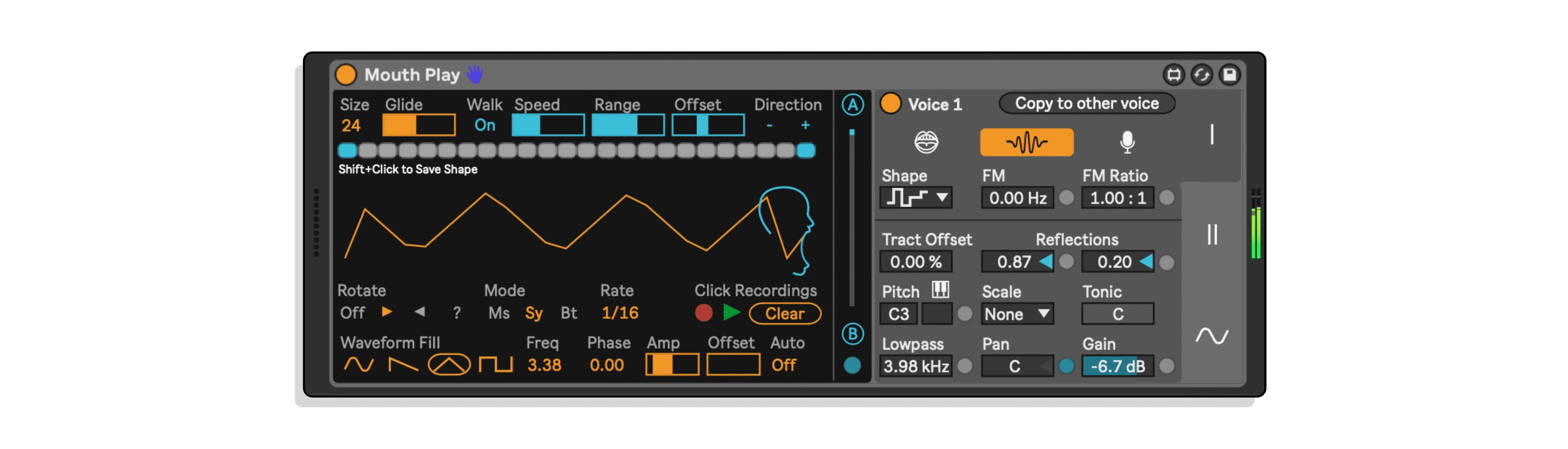Switch to the sine wave tab
1568x449 pixels.
1211,336
